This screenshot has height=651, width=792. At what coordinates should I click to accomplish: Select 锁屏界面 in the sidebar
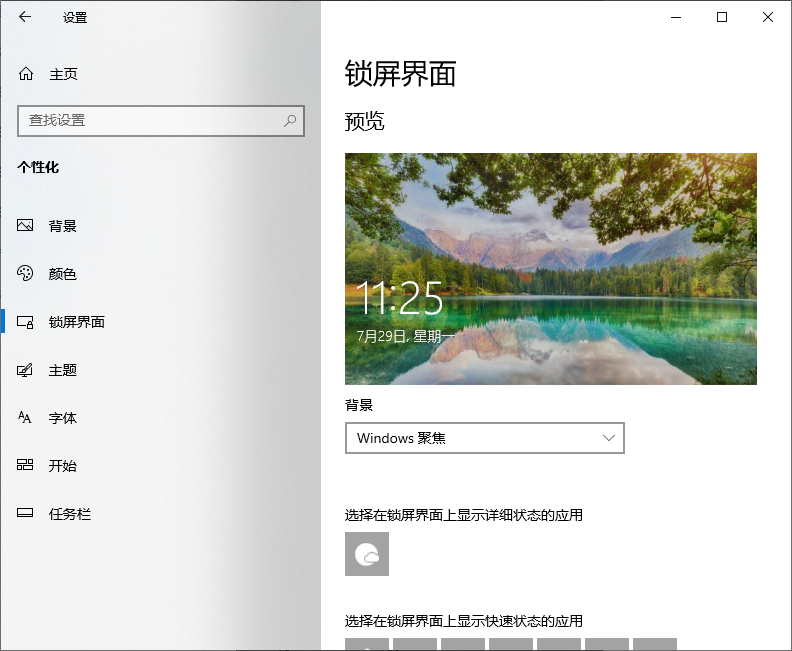coord(161,322)
